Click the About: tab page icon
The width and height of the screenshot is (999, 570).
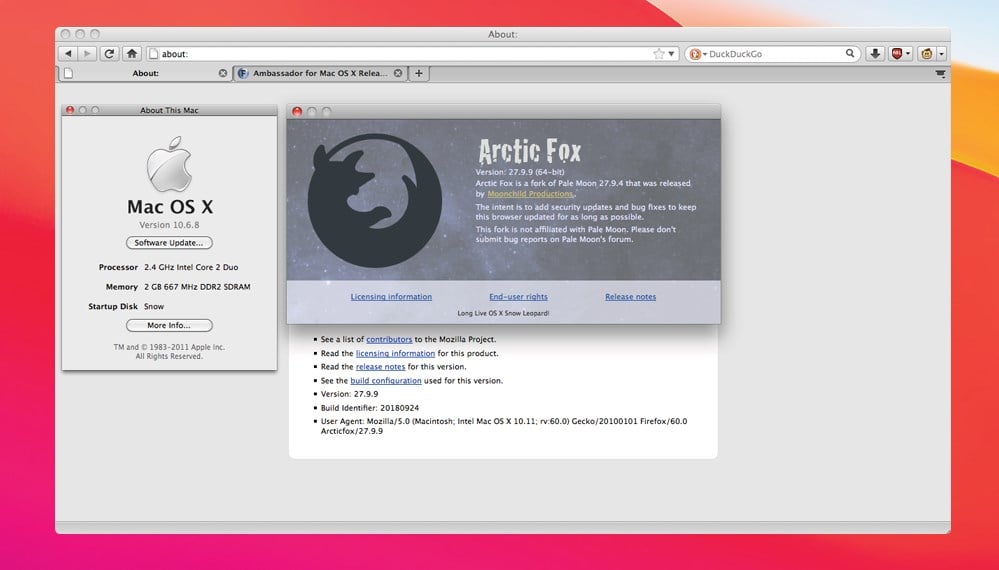pyautogui.click(x=69, y=73)
